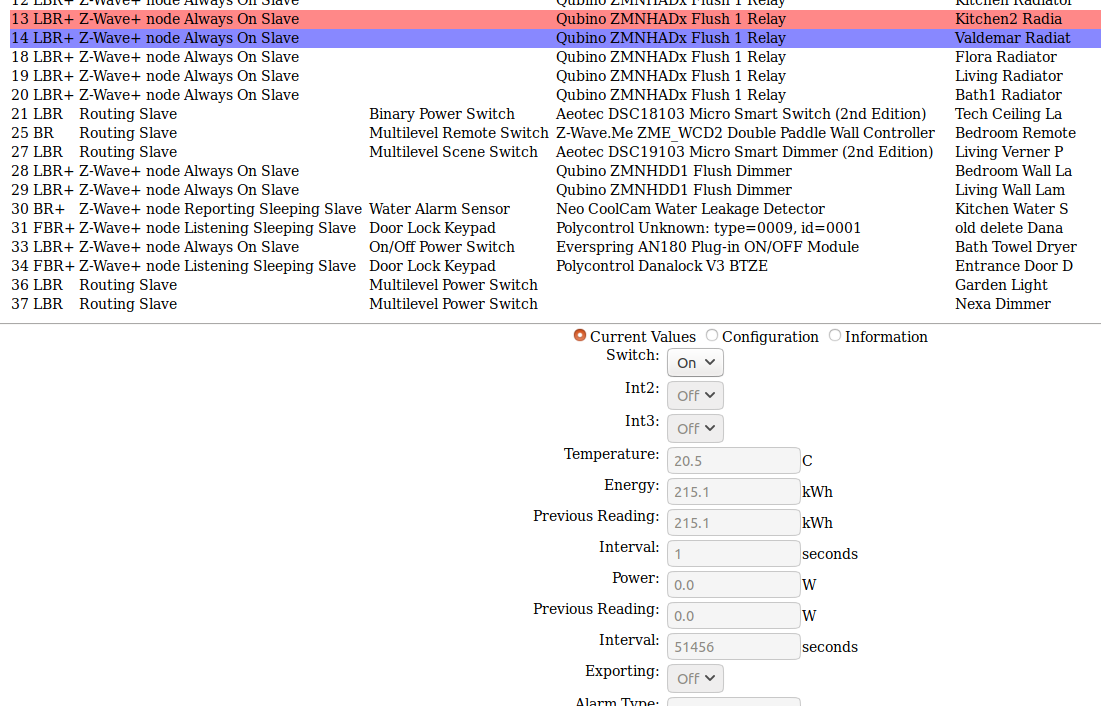The height and width of the screenshot is (706, 1101).
Task: Click the Power W value field
Action: pyautogui.click(x=733, y=585)
